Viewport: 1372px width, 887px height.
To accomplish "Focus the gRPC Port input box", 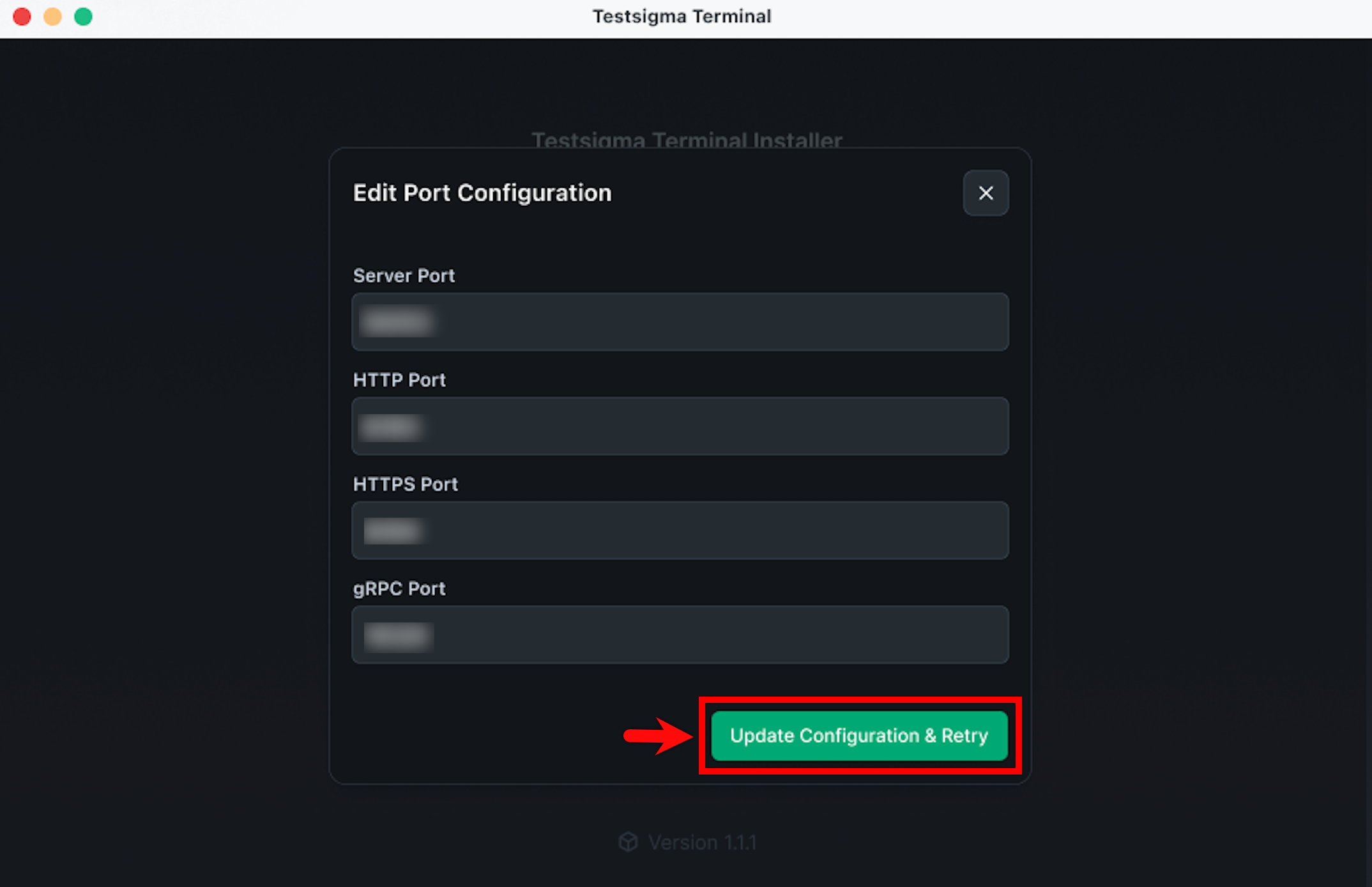I will pos(680,635).
